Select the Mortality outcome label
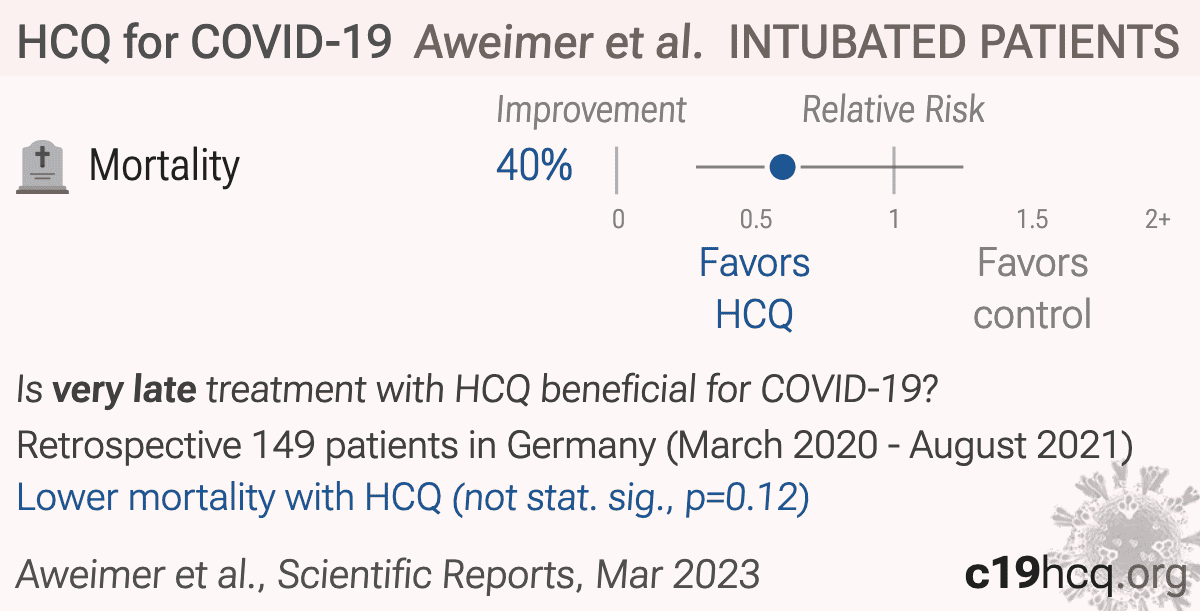1200x611 pixels. click(x=164, y=166)
